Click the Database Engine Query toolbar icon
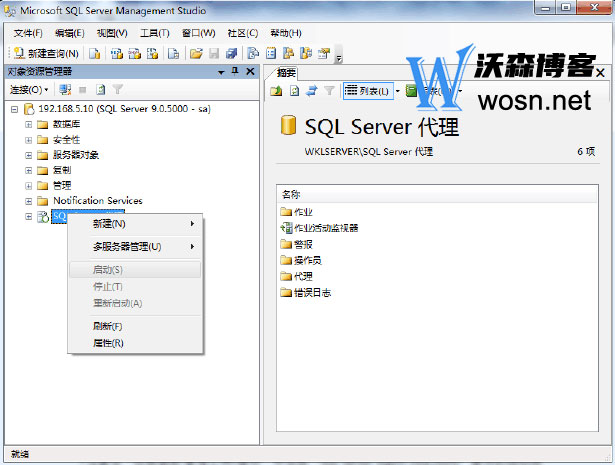Viewport: 615px width, 465px height. point(95,53)
